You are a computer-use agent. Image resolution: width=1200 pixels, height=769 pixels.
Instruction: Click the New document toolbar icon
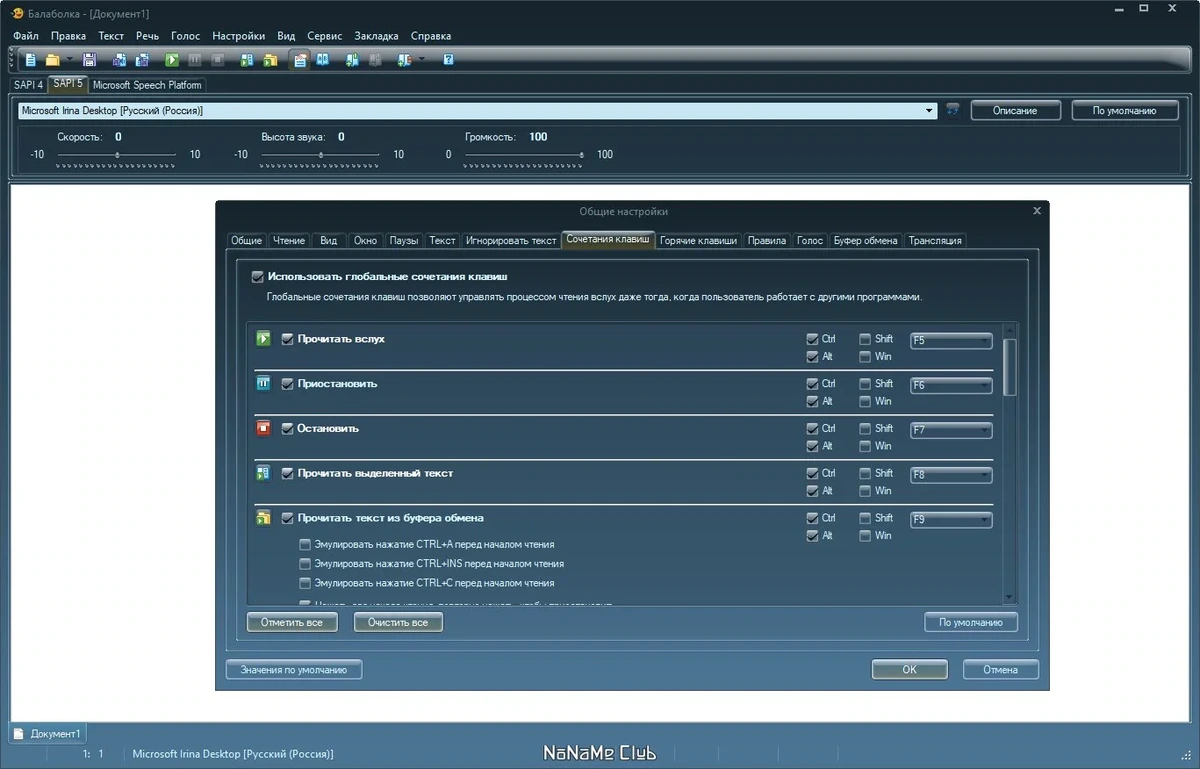[30, 60]
